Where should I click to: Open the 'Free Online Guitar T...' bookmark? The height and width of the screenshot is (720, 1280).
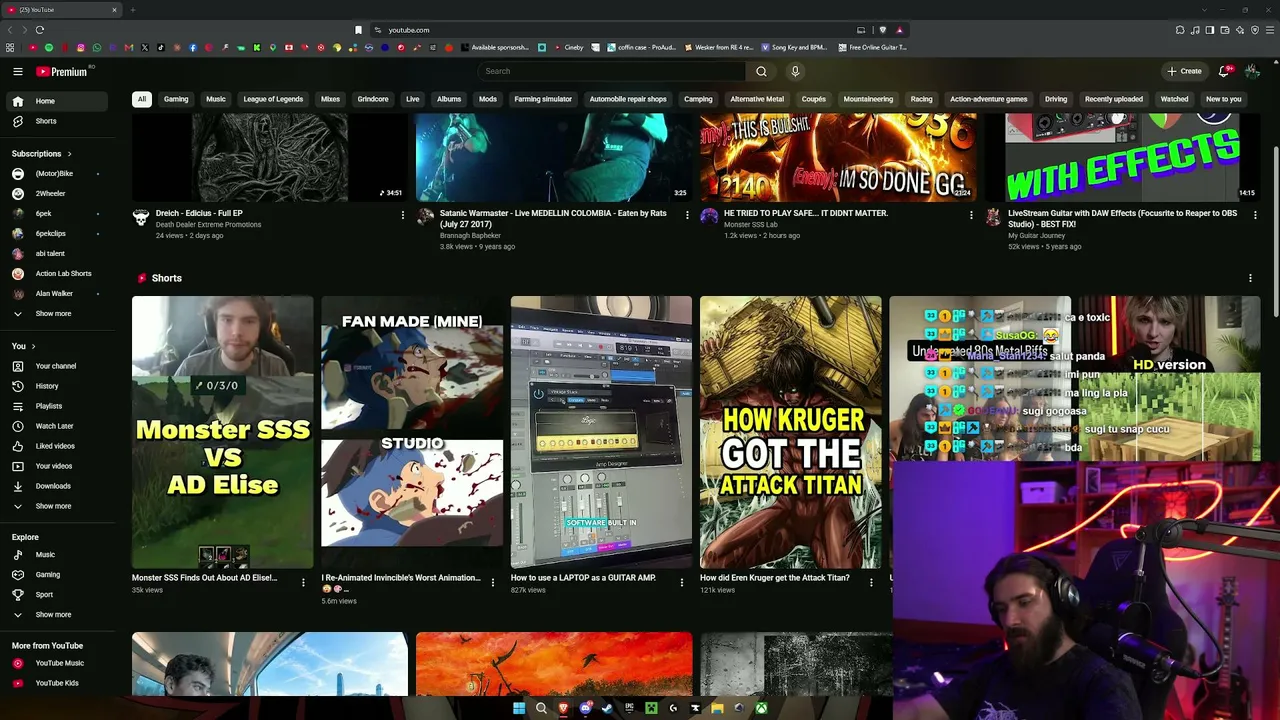tap(872, 47)
